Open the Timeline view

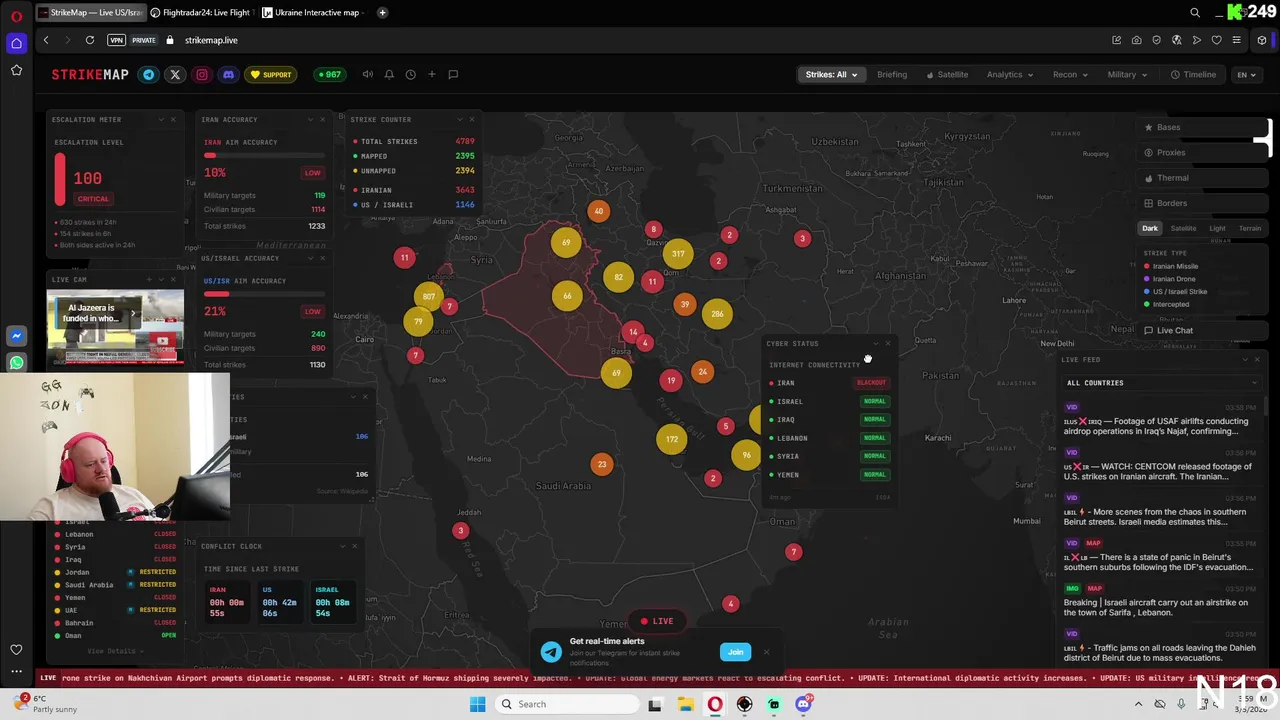point(1194,74)
